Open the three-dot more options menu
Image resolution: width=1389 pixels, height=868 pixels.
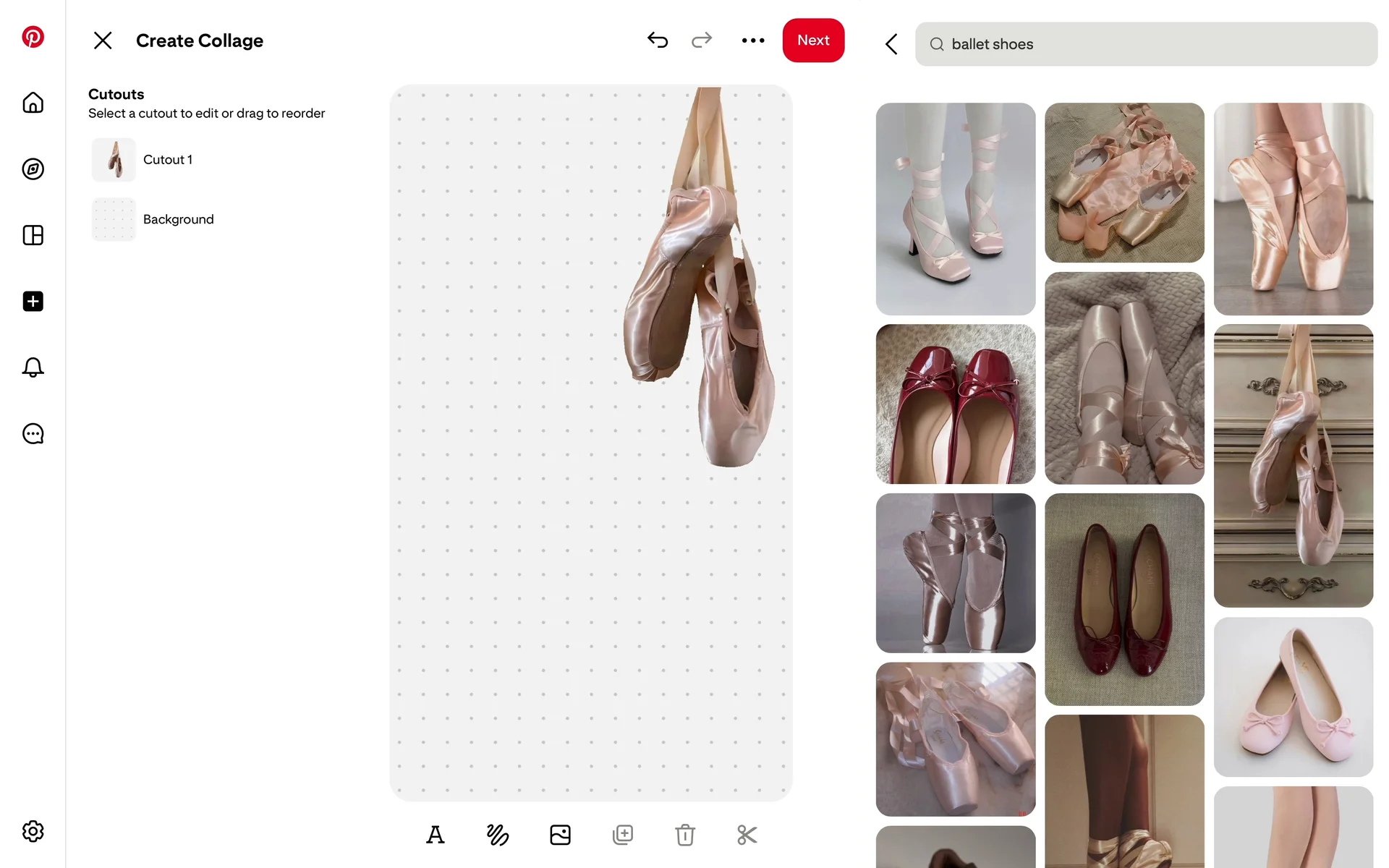pos(753,41)
